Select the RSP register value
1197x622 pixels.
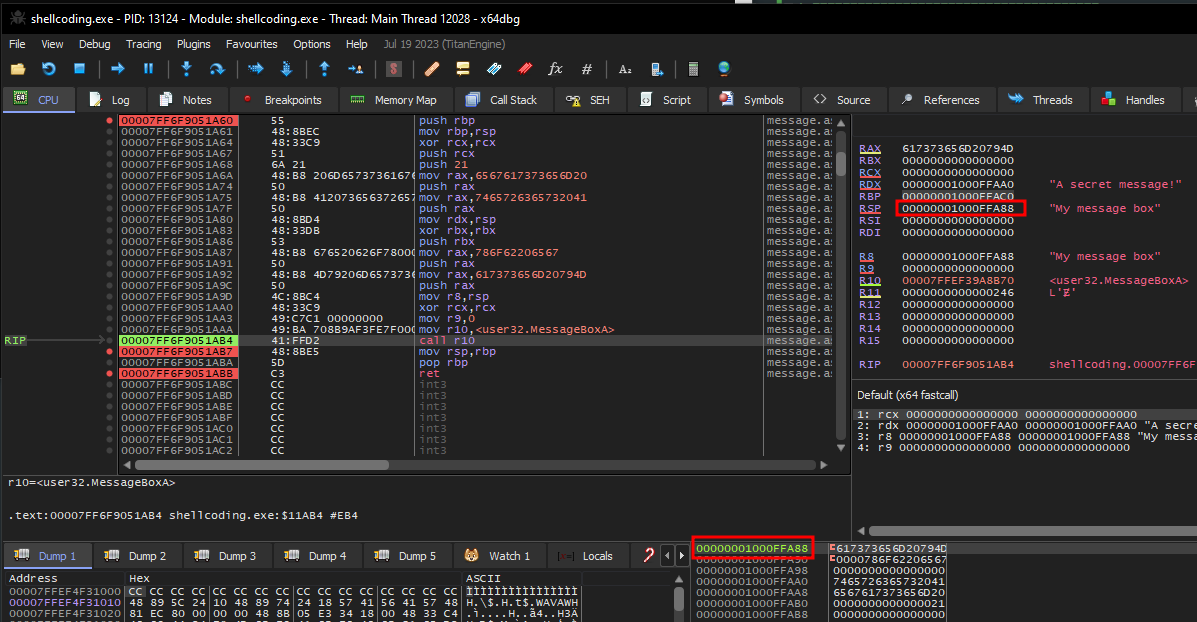959,208
